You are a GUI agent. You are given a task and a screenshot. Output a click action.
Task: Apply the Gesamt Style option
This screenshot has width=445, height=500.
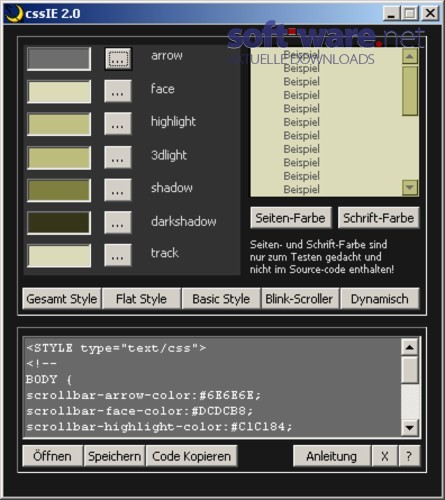tap(62, 299)
